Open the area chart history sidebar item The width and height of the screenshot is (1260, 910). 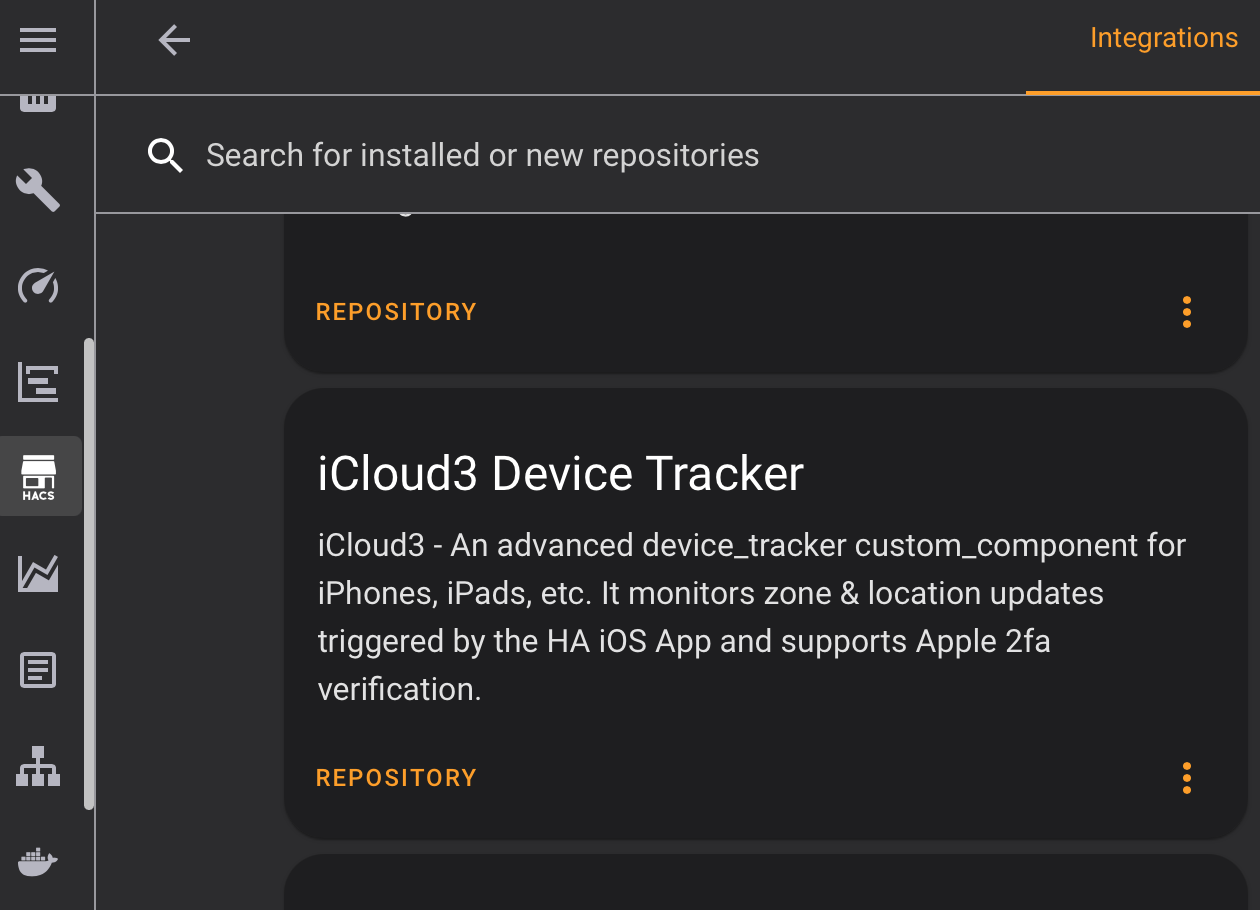38,574
